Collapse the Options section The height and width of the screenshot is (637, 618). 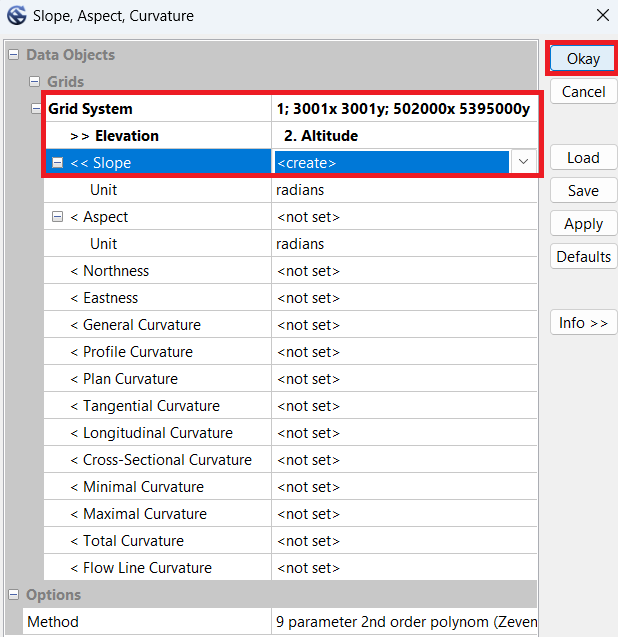tap(13, 595)
